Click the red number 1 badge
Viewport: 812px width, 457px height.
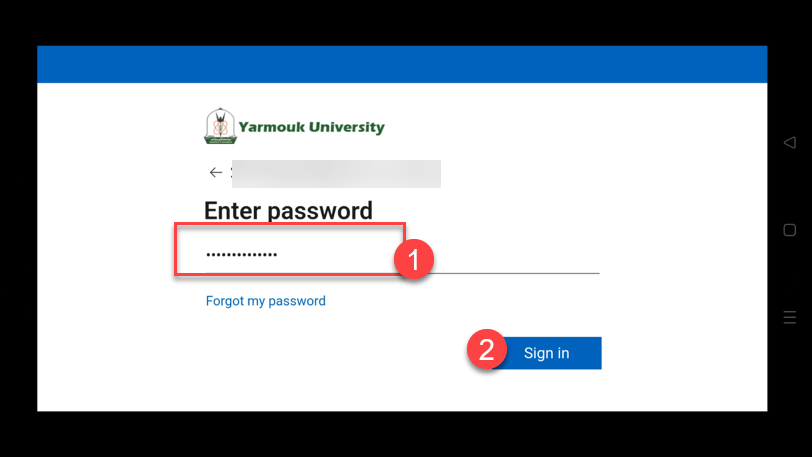coord(414,259)
